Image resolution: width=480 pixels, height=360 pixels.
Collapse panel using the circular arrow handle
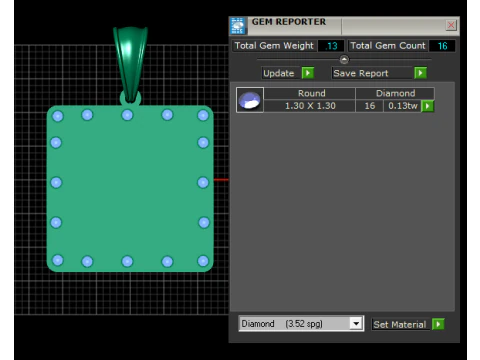tap(344, 59)
